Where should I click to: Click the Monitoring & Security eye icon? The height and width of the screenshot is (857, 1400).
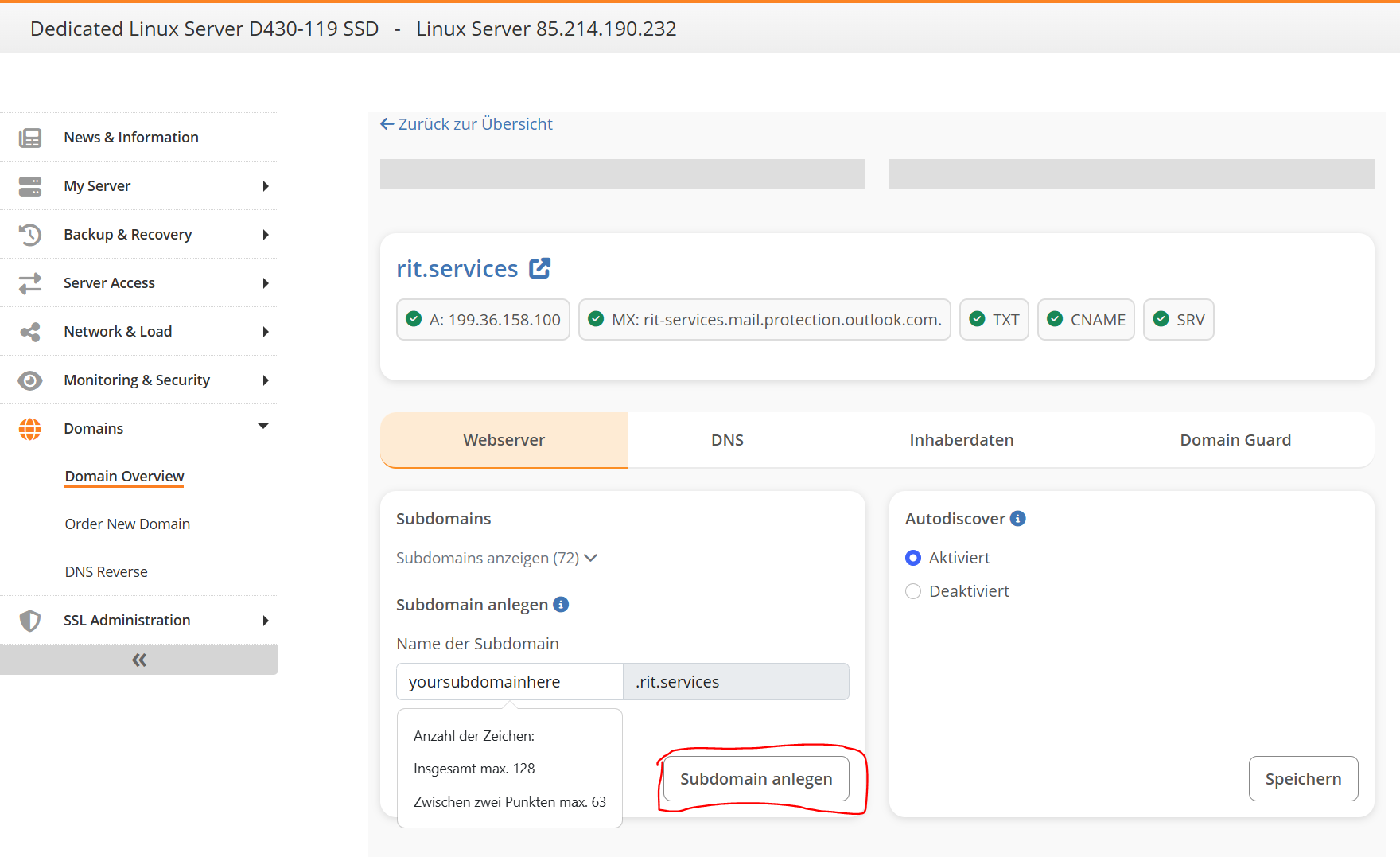pos(30,380)
